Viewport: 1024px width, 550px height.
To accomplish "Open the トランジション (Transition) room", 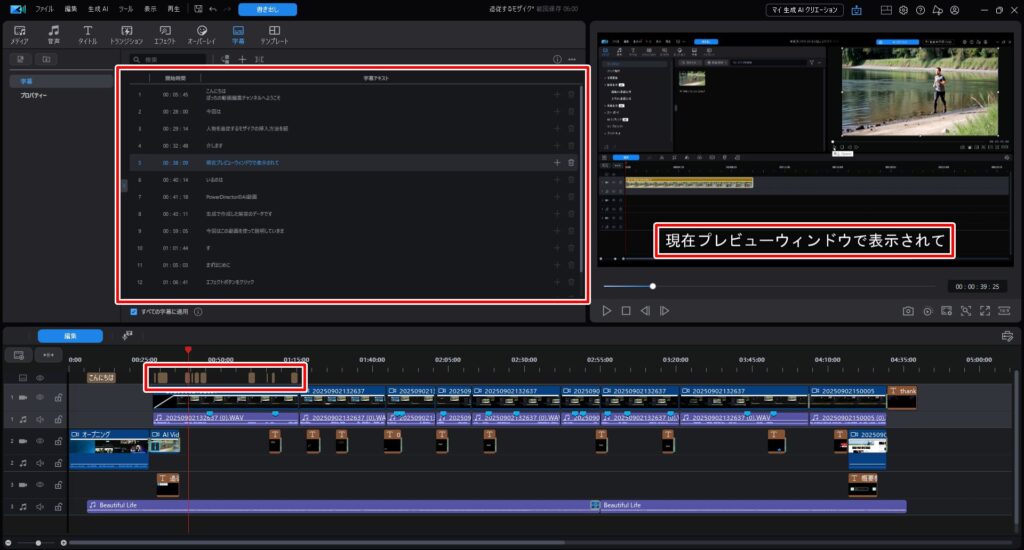I will coord(126,36).
